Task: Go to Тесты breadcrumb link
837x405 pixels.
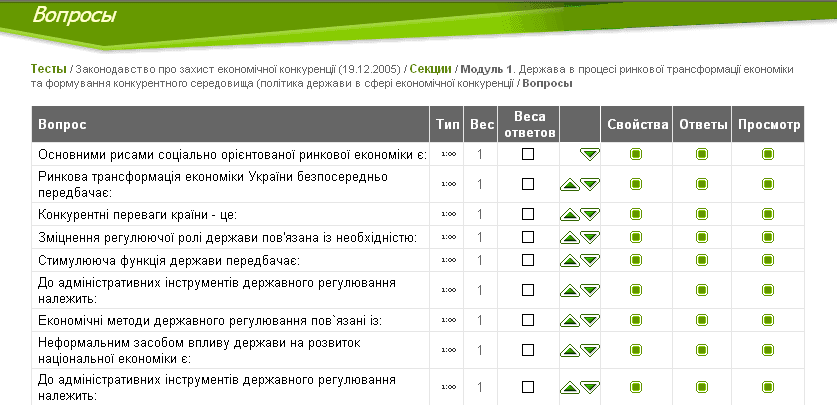Action: click(48, 68)
